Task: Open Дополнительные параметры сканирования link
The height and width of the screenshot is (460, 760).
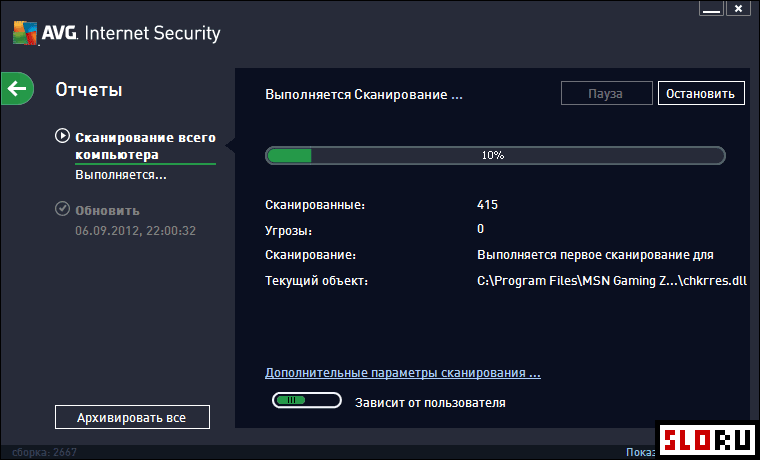Action: [403, 373]
